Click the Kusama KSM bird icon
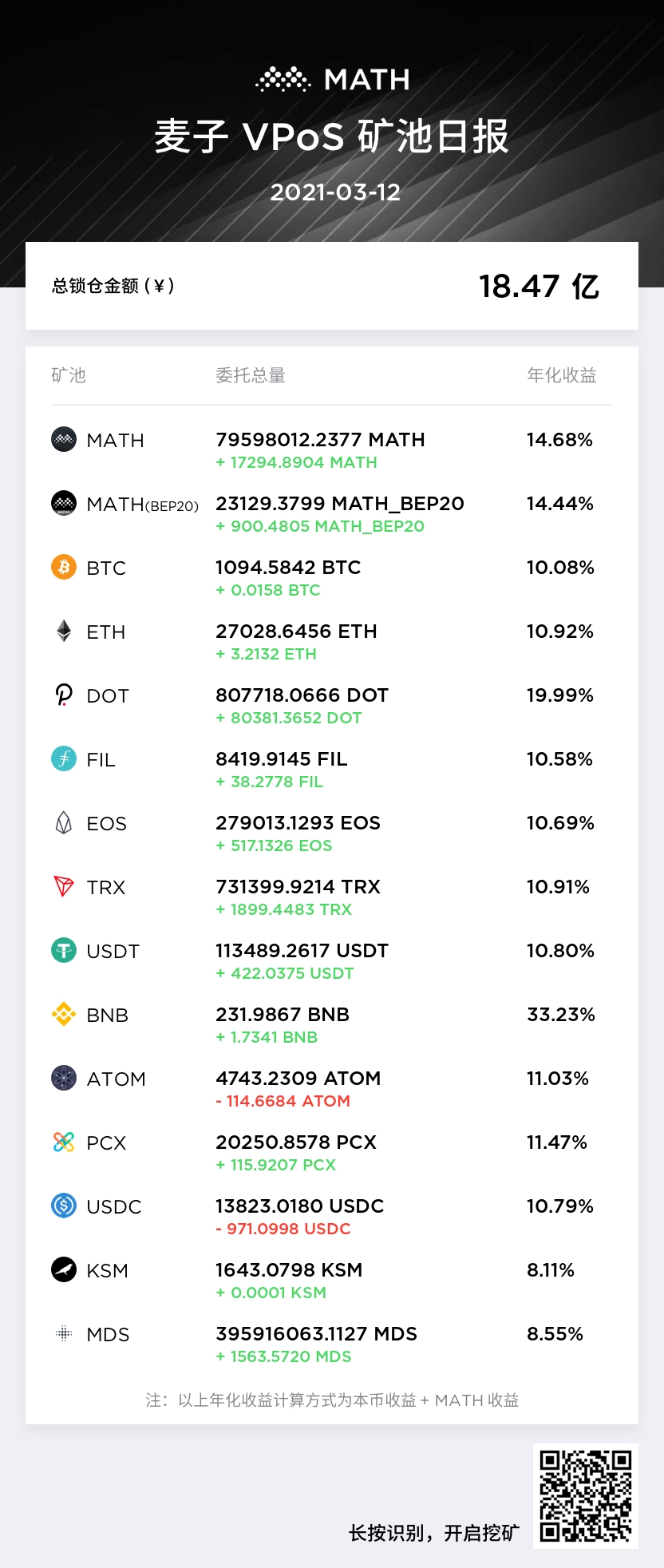664x1568 pixels. [64, 1269]
